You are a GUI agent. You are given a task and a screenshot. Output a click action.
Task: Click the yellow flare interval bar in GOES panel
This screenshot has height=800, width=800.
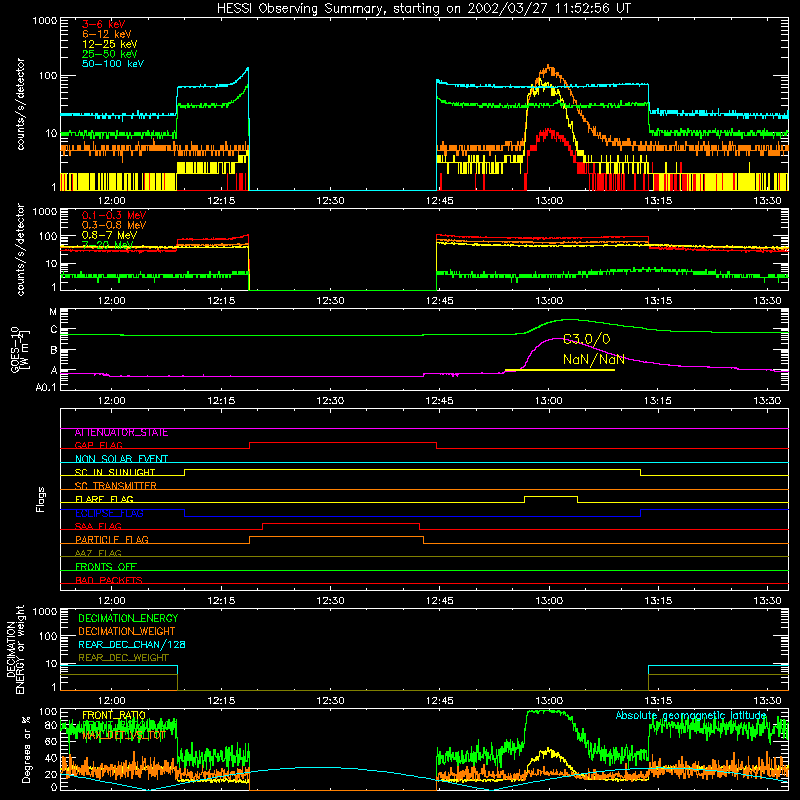point(560,370)
